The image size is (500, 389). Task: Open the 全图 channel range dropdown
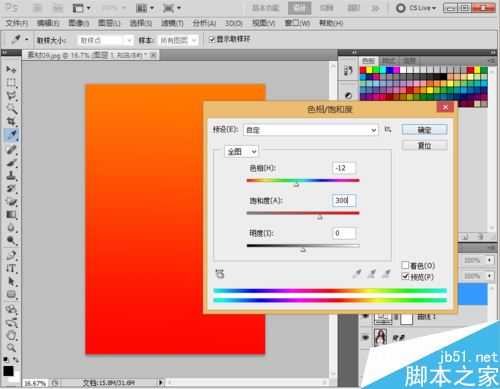coord(242,152)
